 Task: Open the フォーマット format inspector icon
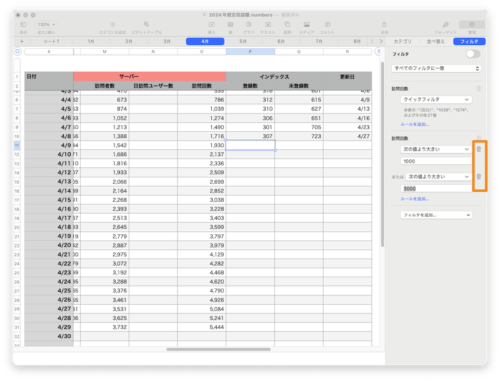pyautogui.click(x=445, y=25)
